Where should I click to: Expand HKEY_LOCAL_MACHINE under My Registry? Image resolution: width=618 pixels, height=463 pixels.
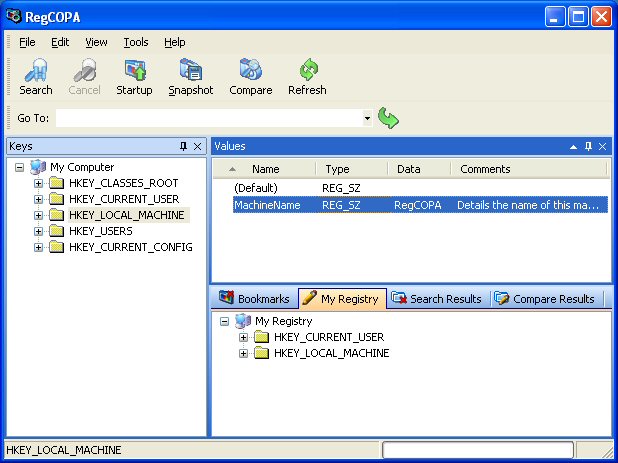243,353
